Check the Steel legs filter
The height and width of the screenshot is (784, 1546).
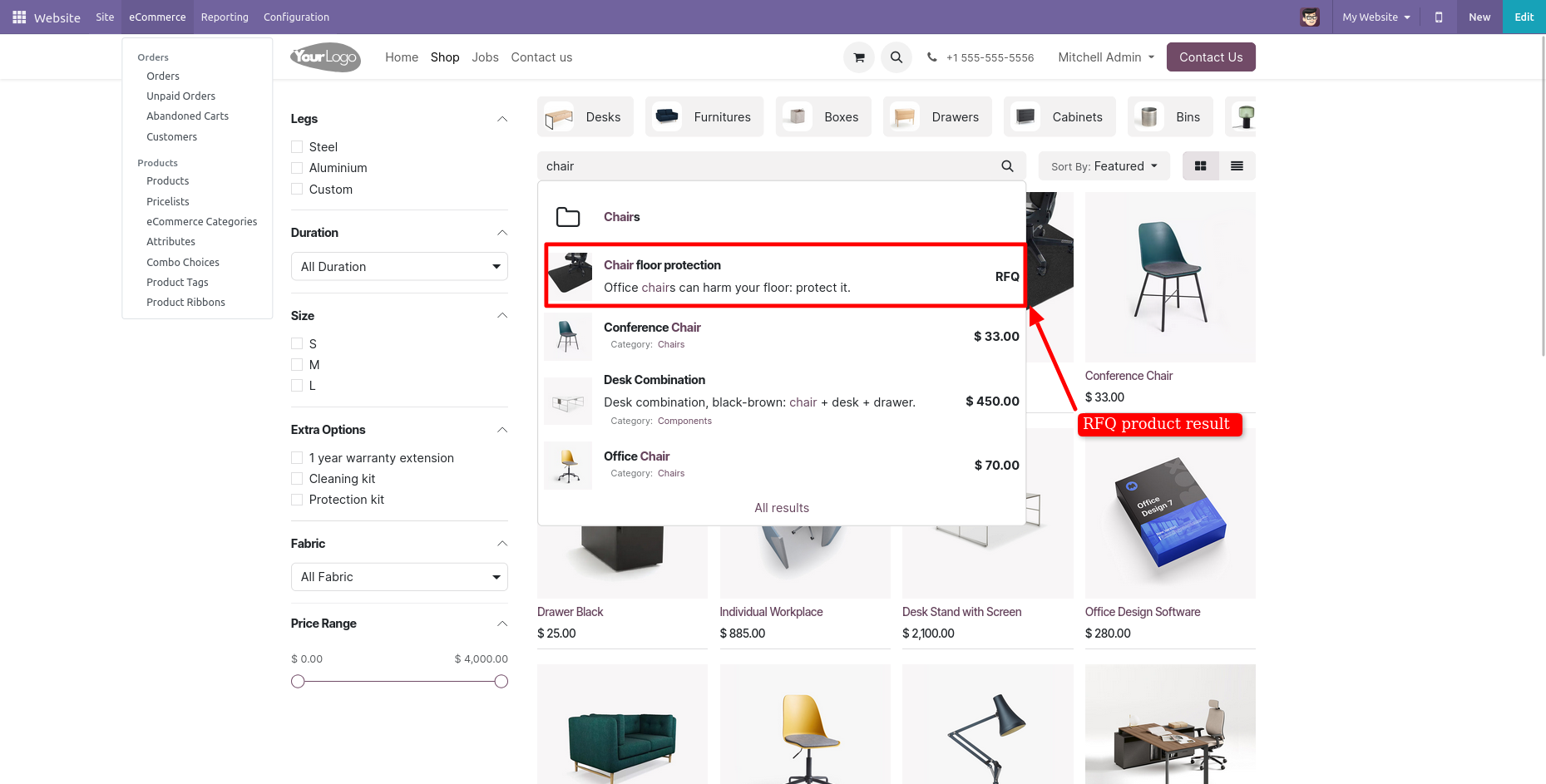click(297, 147)
